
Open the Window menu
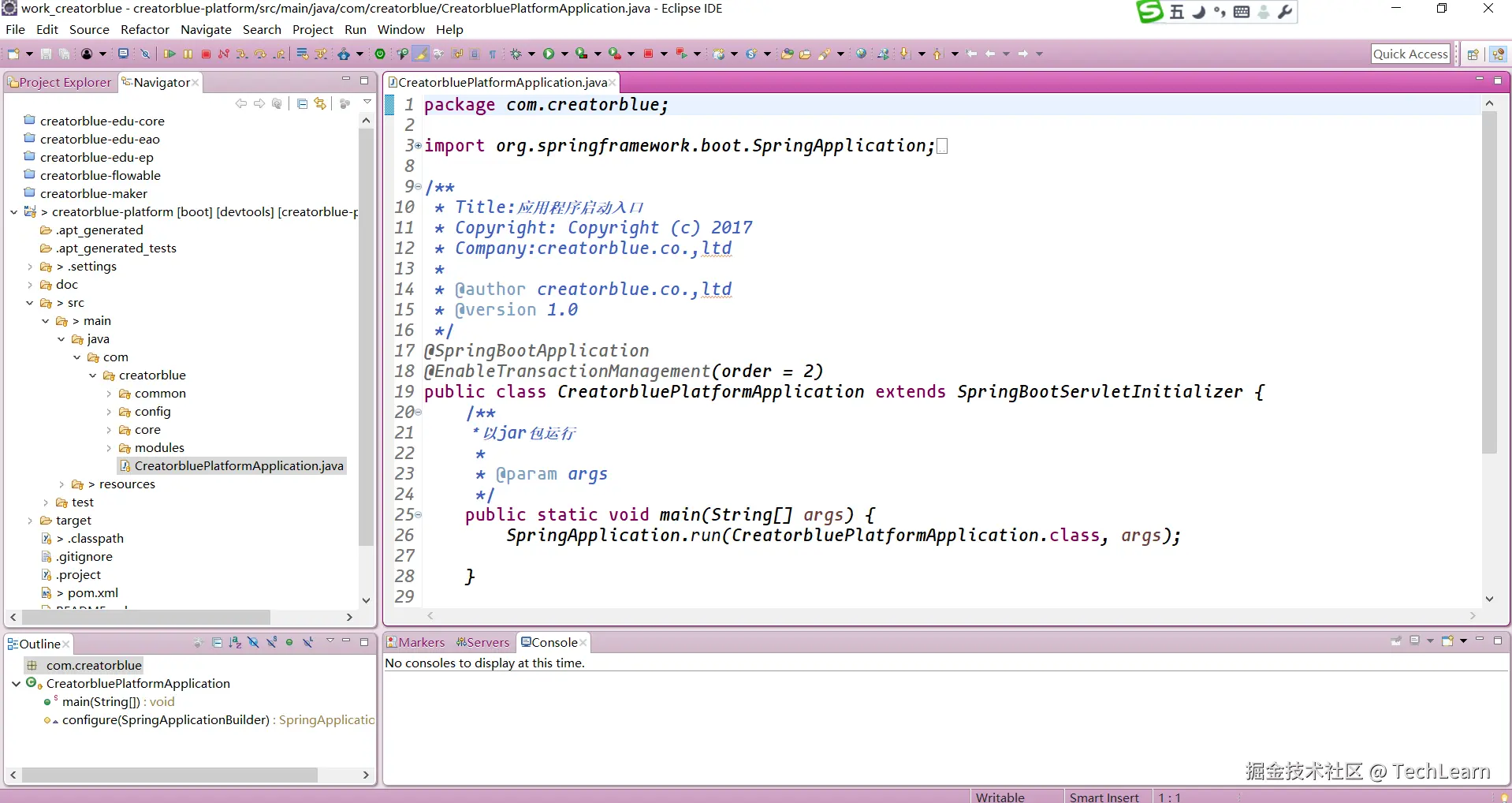point(400,30)
